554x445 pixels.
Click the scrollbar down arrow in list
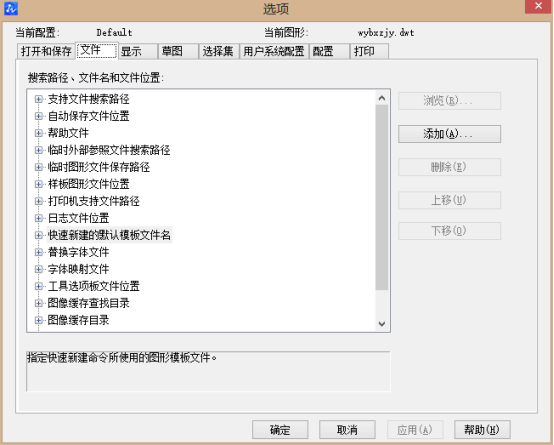[382, 324]
